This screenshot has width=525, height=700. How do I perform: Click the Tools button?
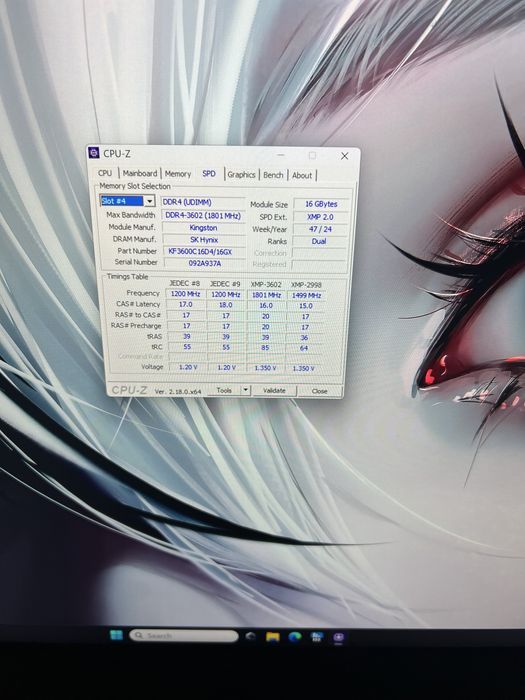click(224, 390)
